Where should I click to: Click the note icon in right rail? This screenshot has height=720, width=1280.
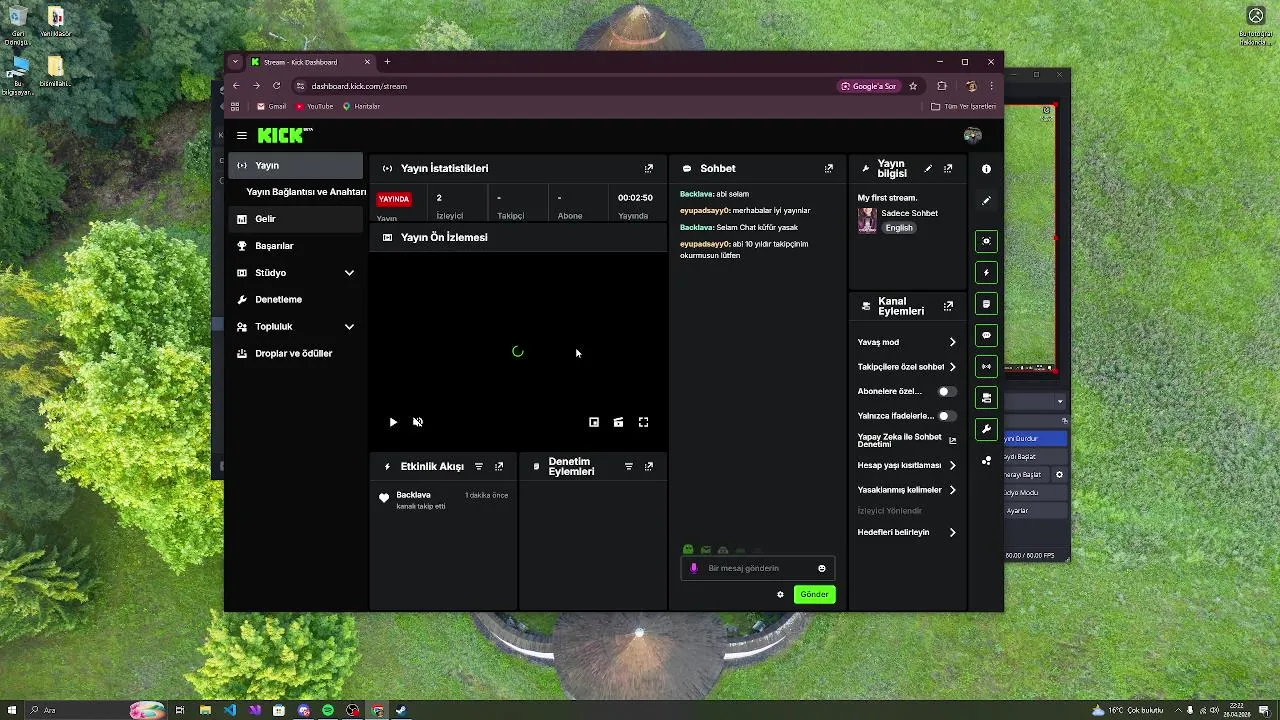pos(986,304)
